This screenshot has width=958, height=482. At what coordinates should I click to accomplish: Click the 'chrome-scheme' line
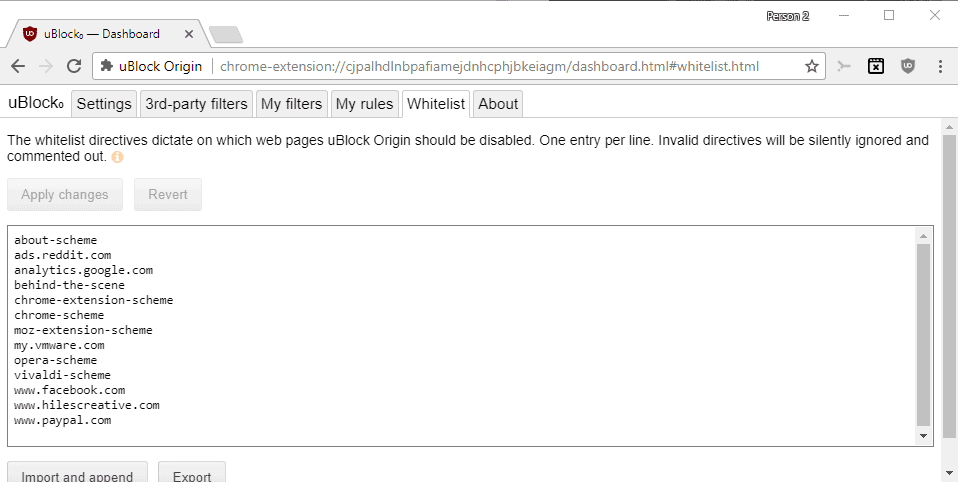click(x=59, y=315)
